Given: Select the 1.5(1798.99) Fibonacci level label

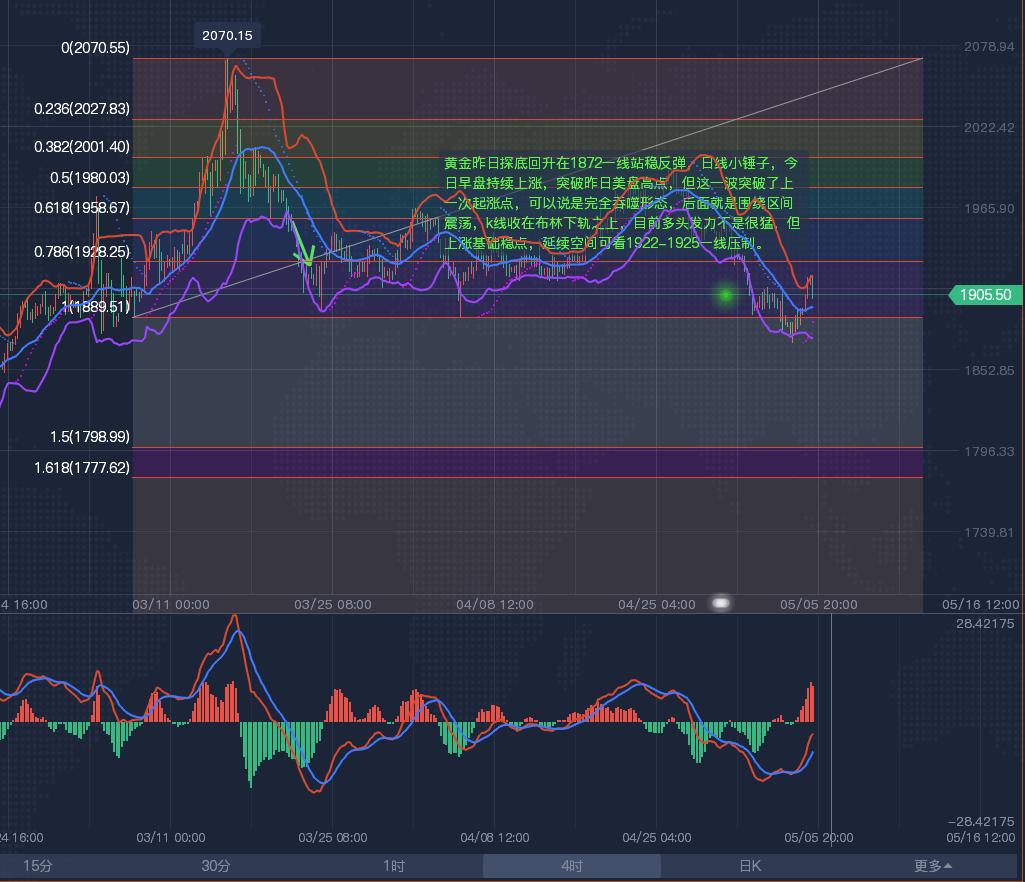Looking at the screenshot, I should click(x=88, y=437).
